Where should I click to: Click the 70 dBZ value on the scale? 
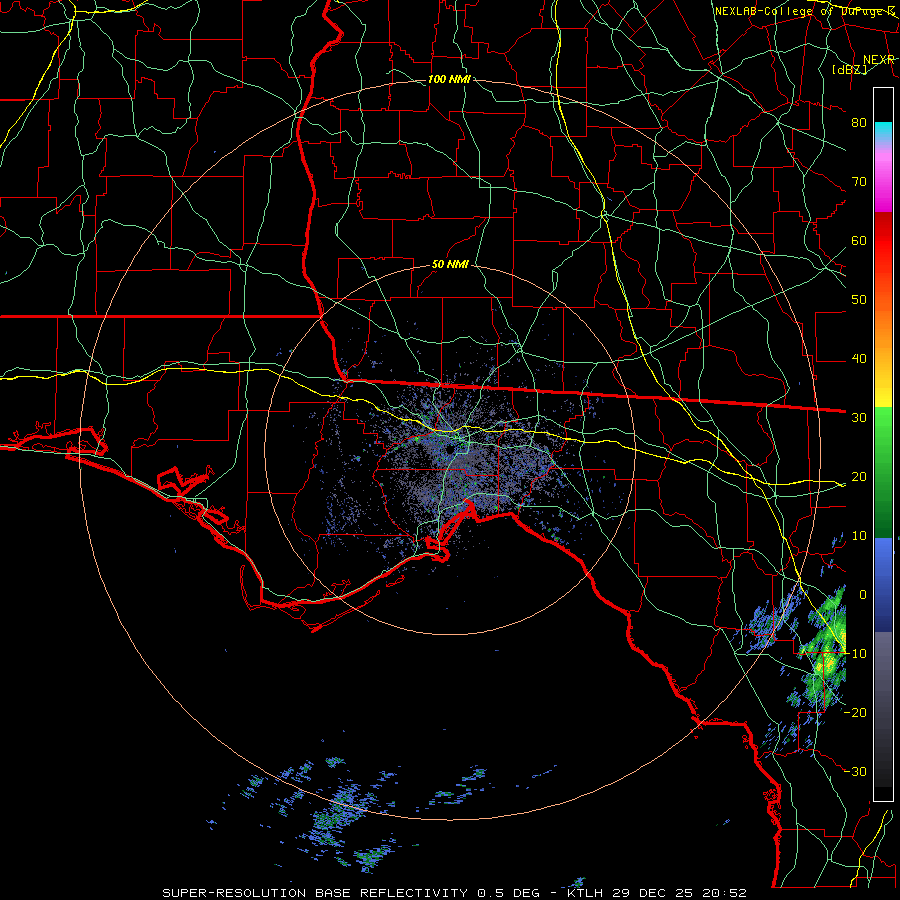point(859,181)
